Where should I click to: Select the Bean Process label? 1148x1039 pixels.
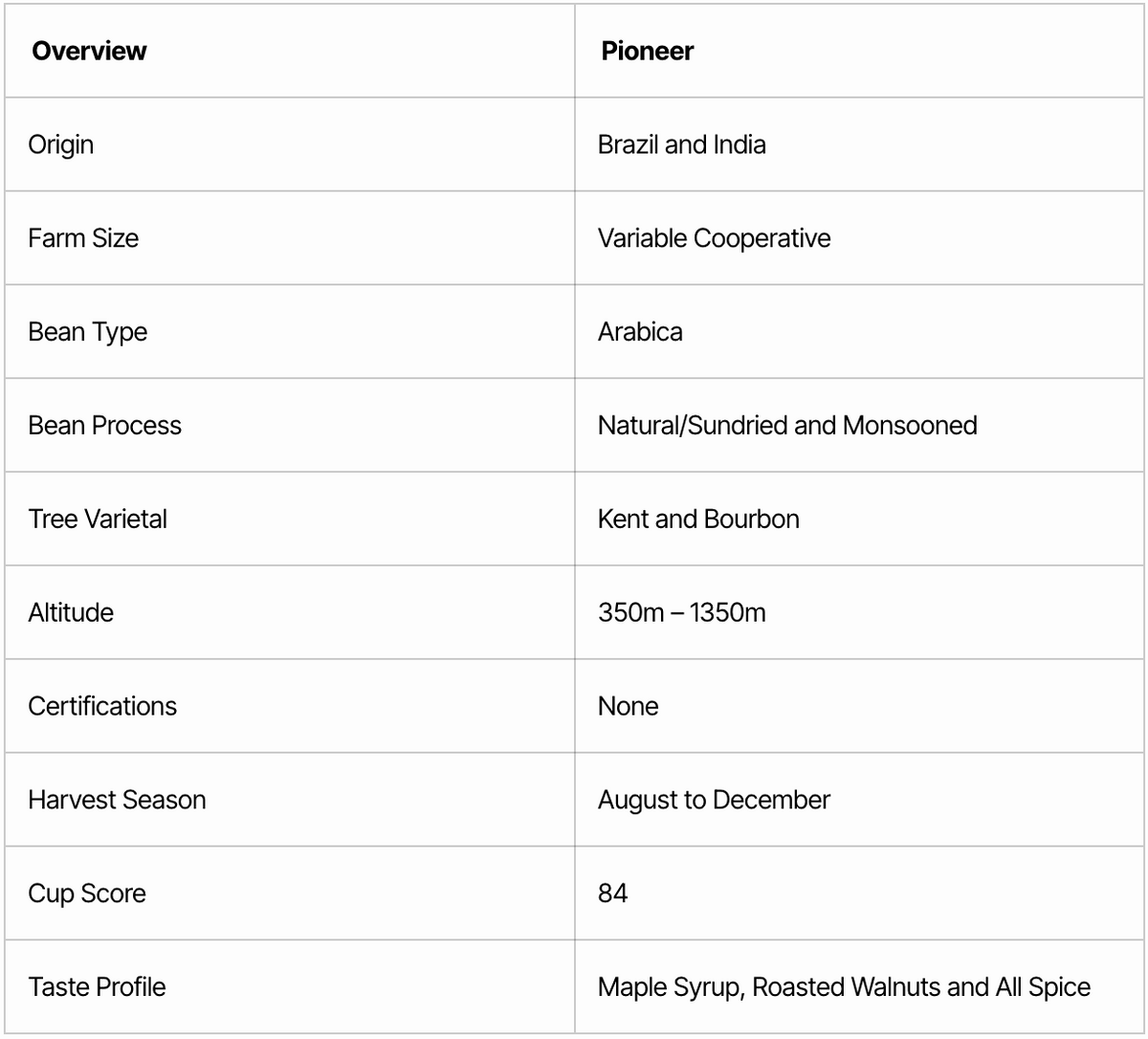(x=104, y=426)
